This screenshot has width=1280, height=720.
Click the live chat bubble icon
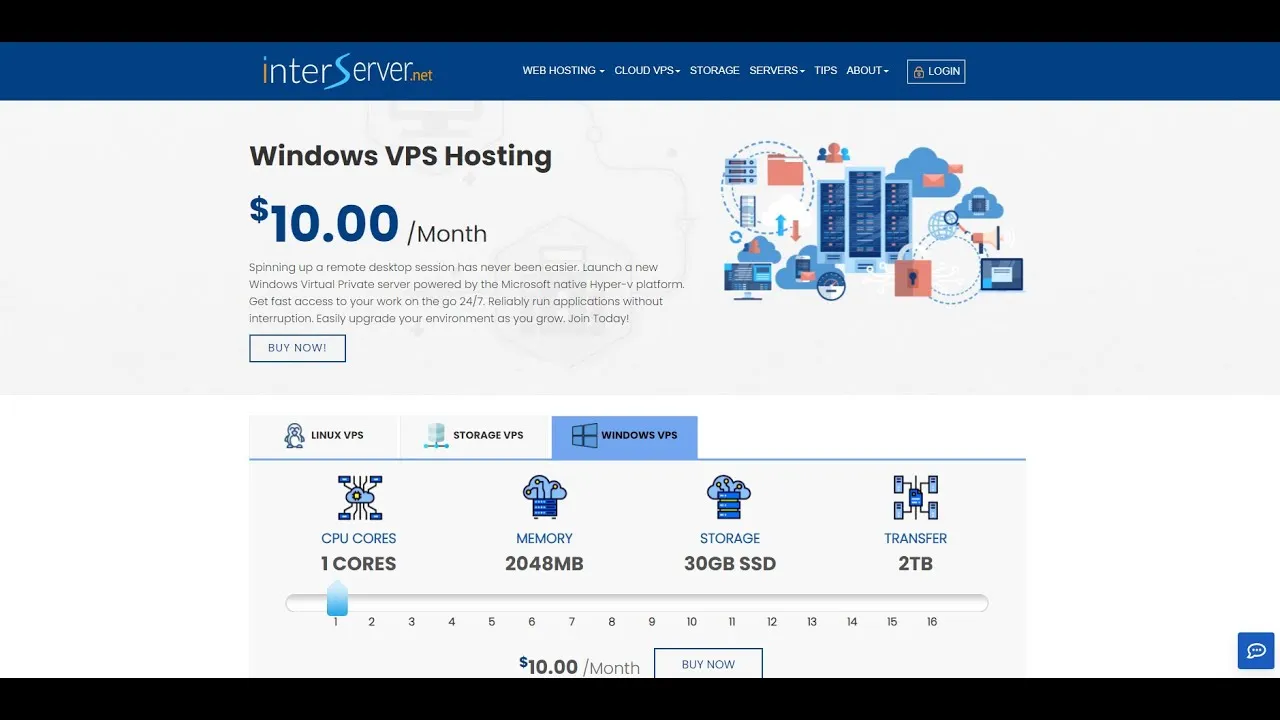pos(1255,650)
